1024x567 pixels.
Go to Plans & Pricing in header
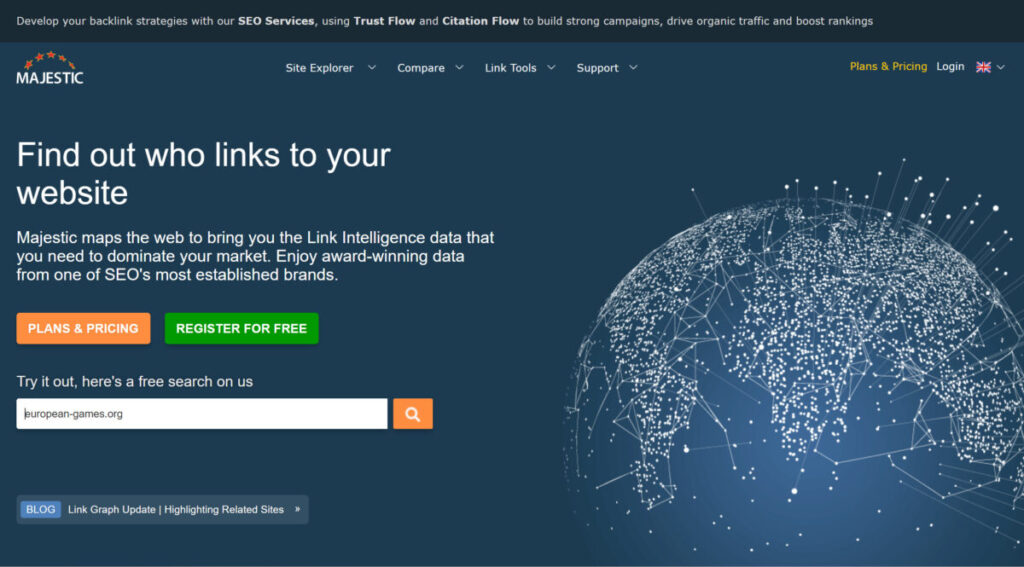tap(888, 67)
